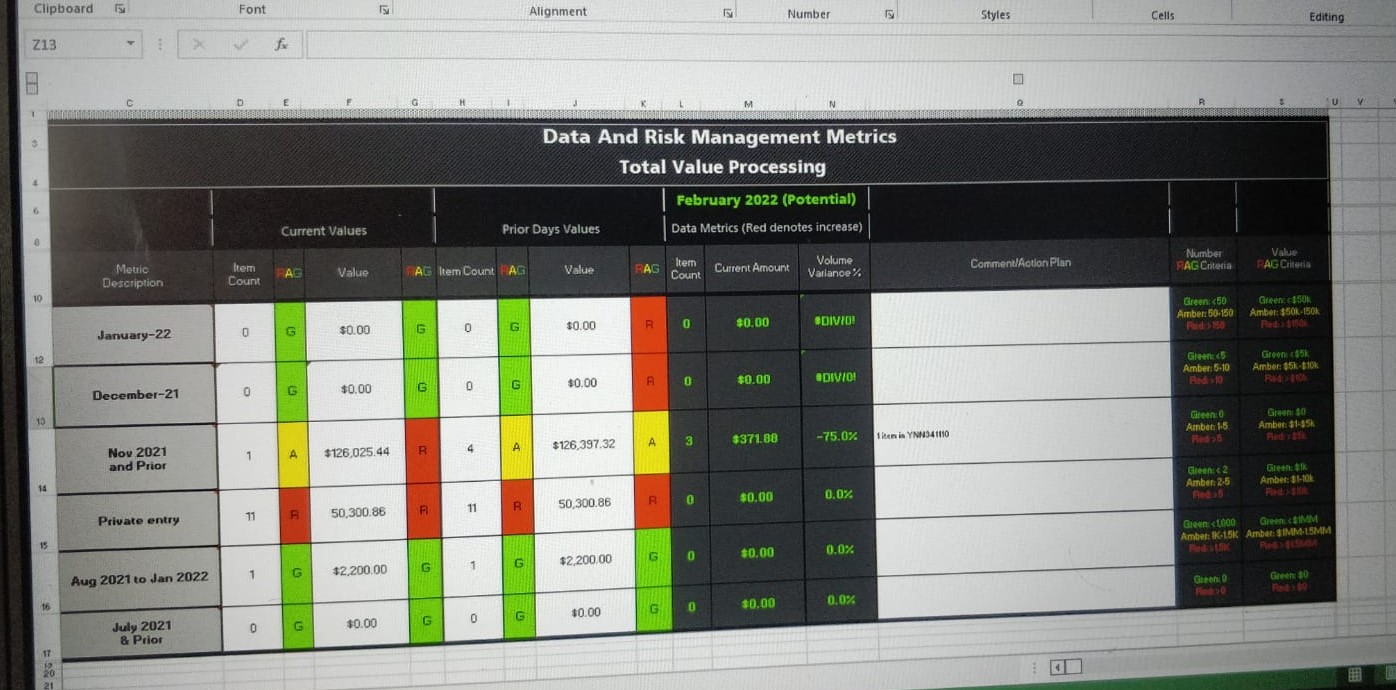Click the Editing group label on the ribbon

point(1326,17)
